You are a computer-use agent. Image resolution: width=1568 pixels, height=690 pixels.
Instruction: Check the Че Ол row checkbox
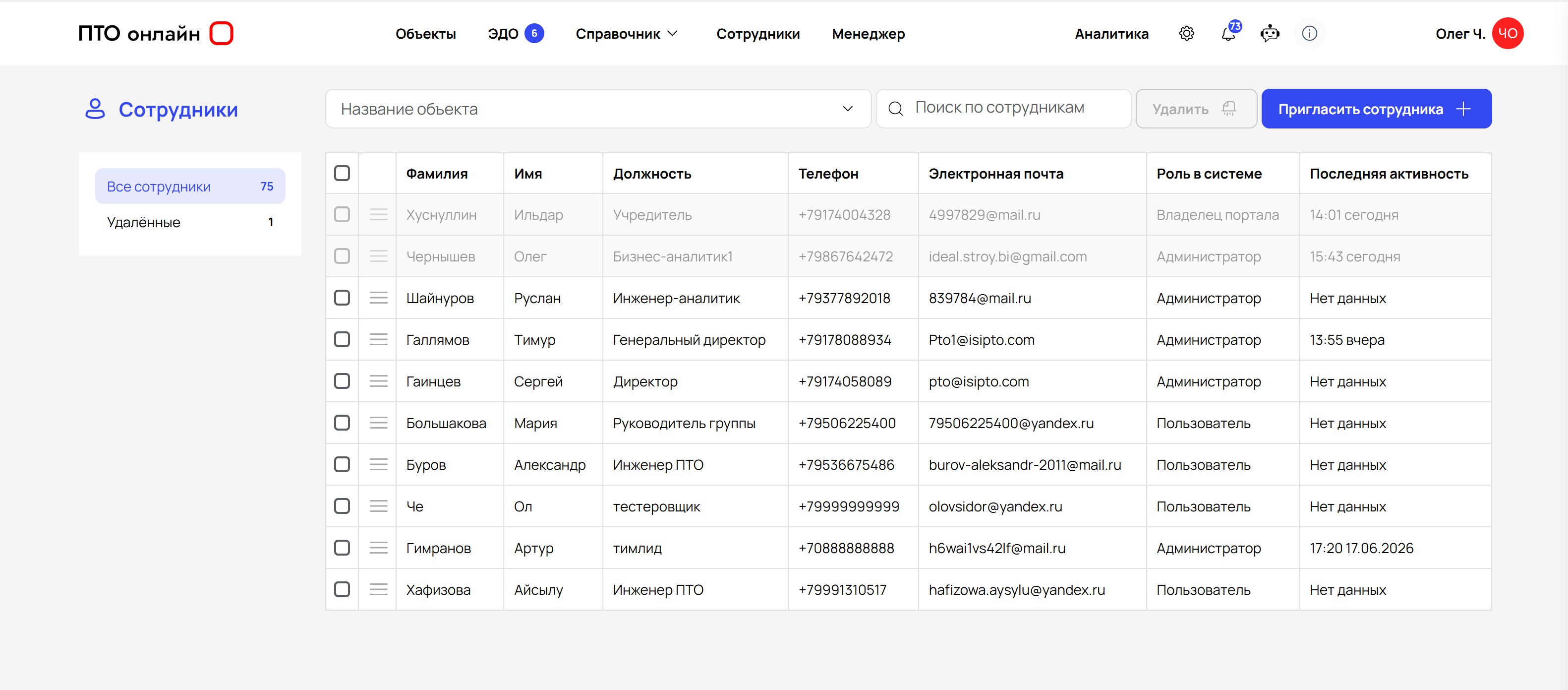[x=342, y=506]
